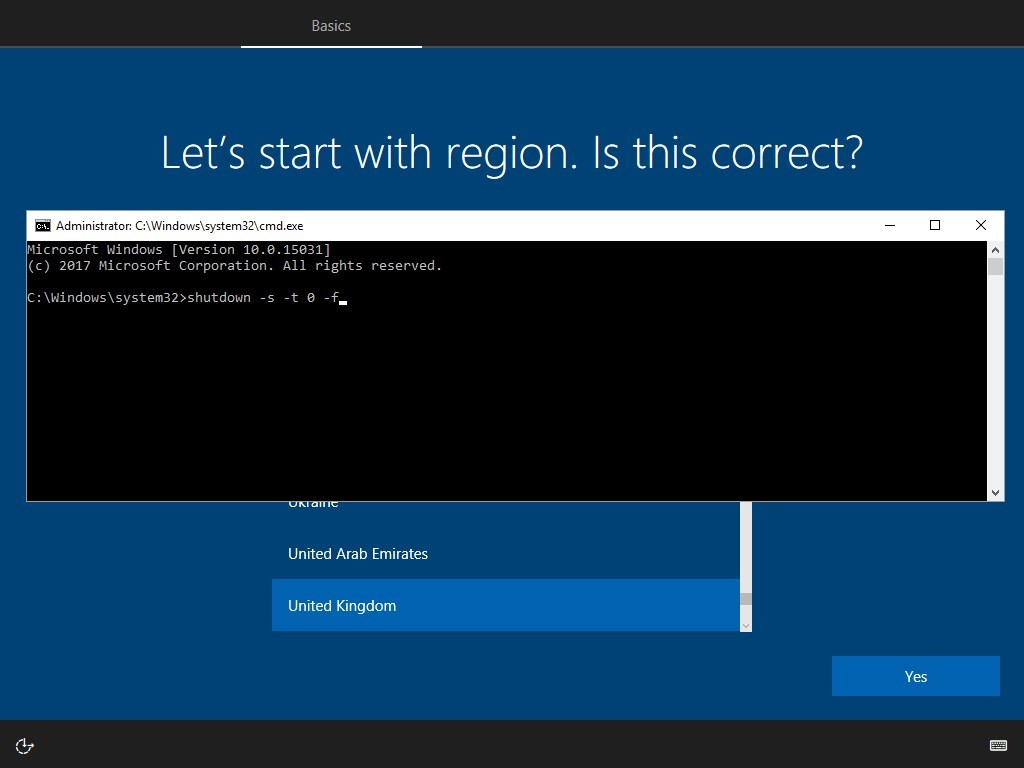Click the 'Let's start with region' heading
The image size is (1024, 768).
(x=512, y=153)
